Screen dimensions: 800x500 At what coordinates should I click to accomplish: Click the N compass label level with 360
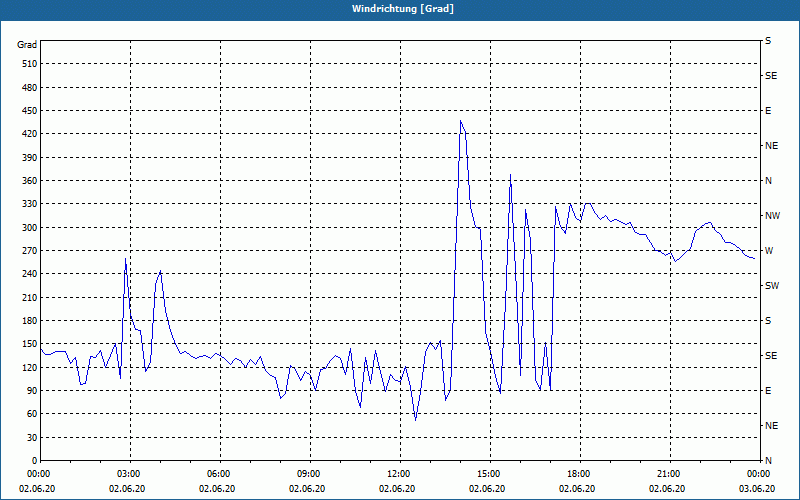tap(768, 181)
